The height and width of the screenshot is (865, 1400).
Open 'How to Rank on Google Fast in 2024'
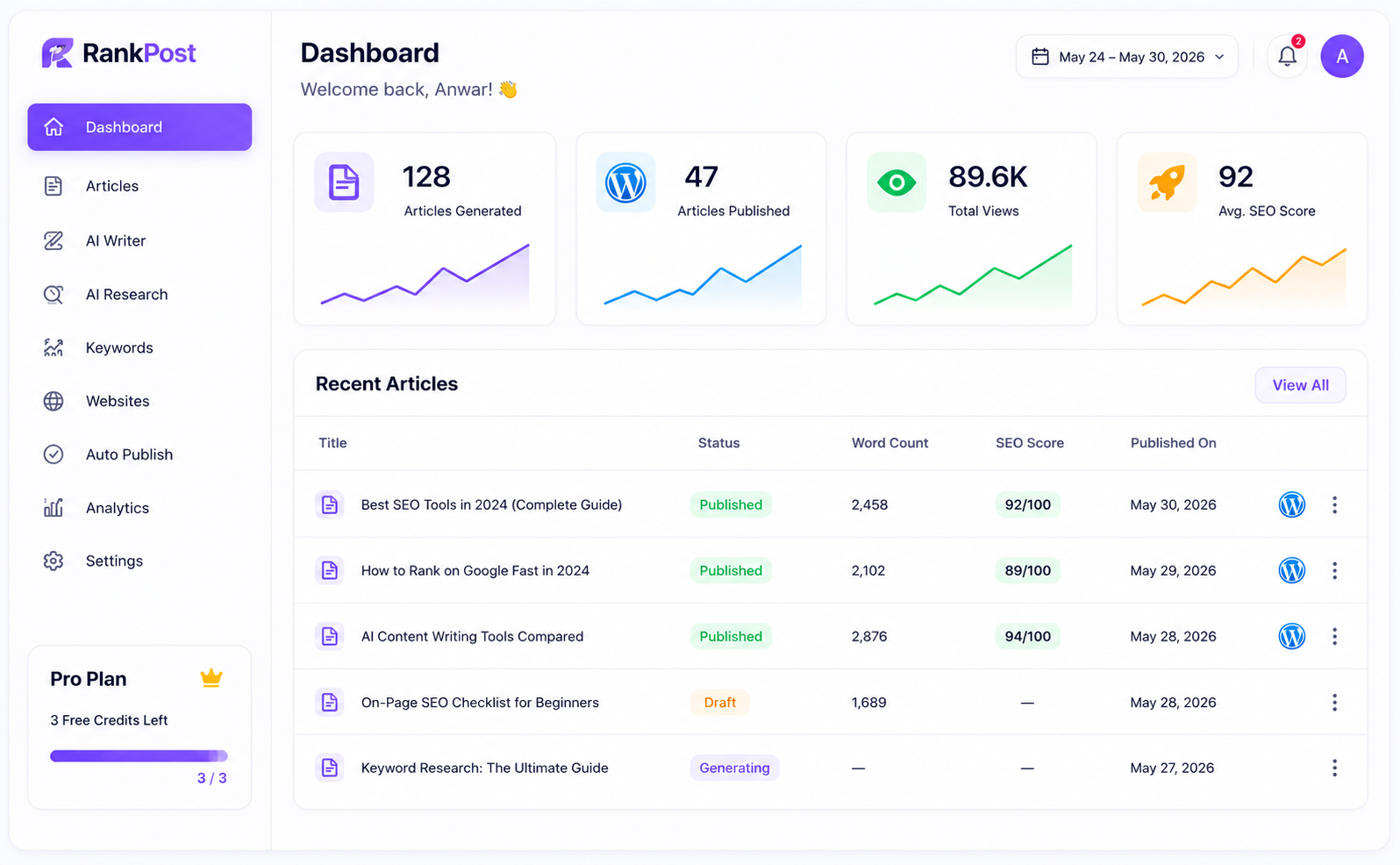click(475, 570)
